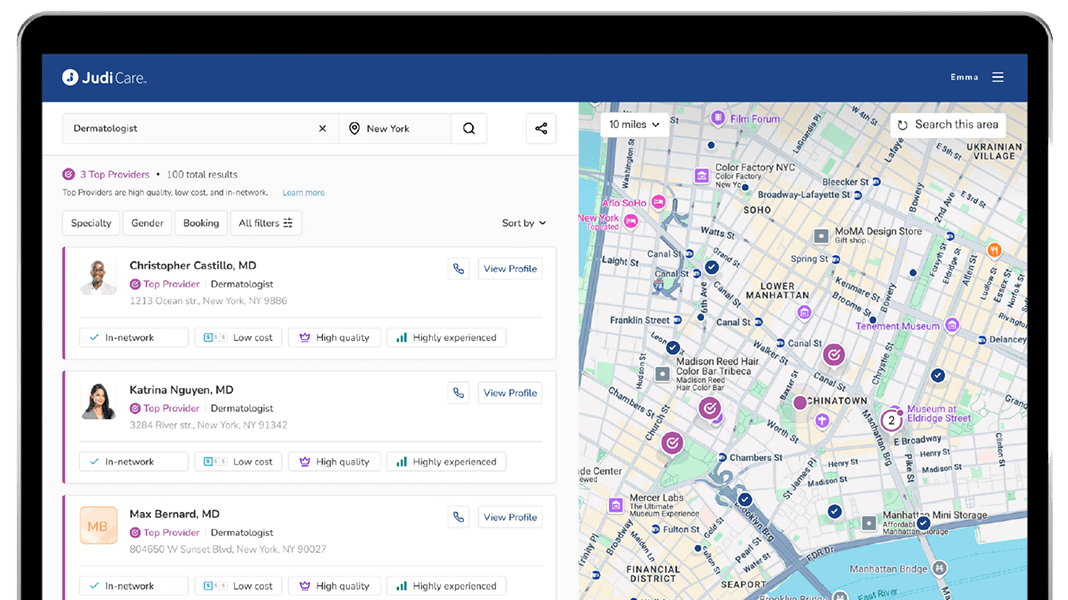Click the location pin icon
This screenshot has width=1068, height=600.
[354, 128]
